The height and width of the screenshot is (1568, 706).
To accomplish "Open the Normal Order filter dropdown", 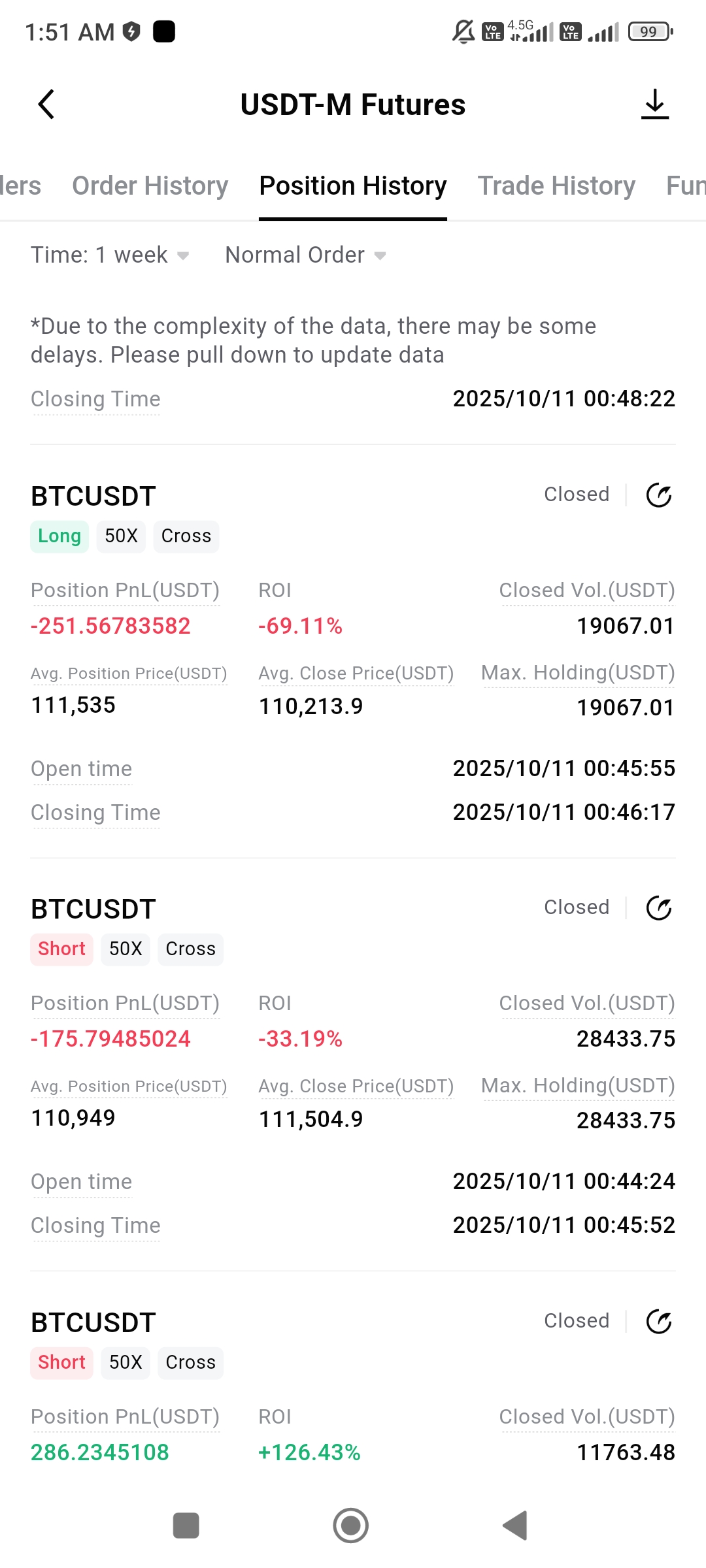I will point(305,255).
